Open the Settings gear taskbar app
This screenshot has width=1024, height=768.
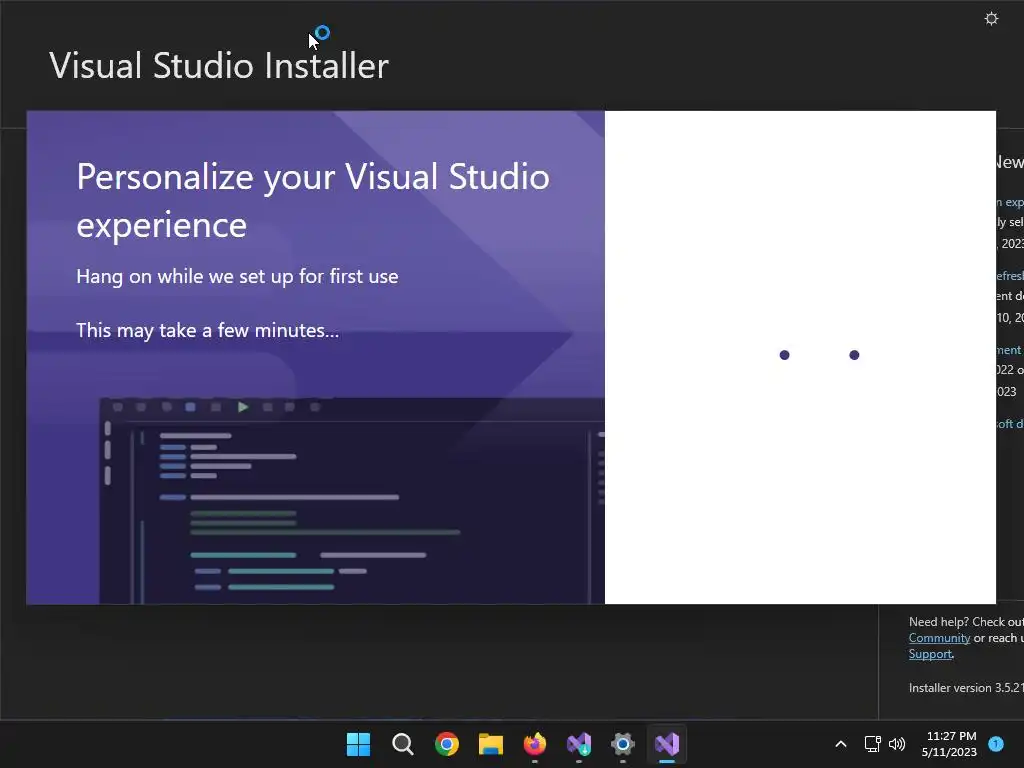pos(623,744)
